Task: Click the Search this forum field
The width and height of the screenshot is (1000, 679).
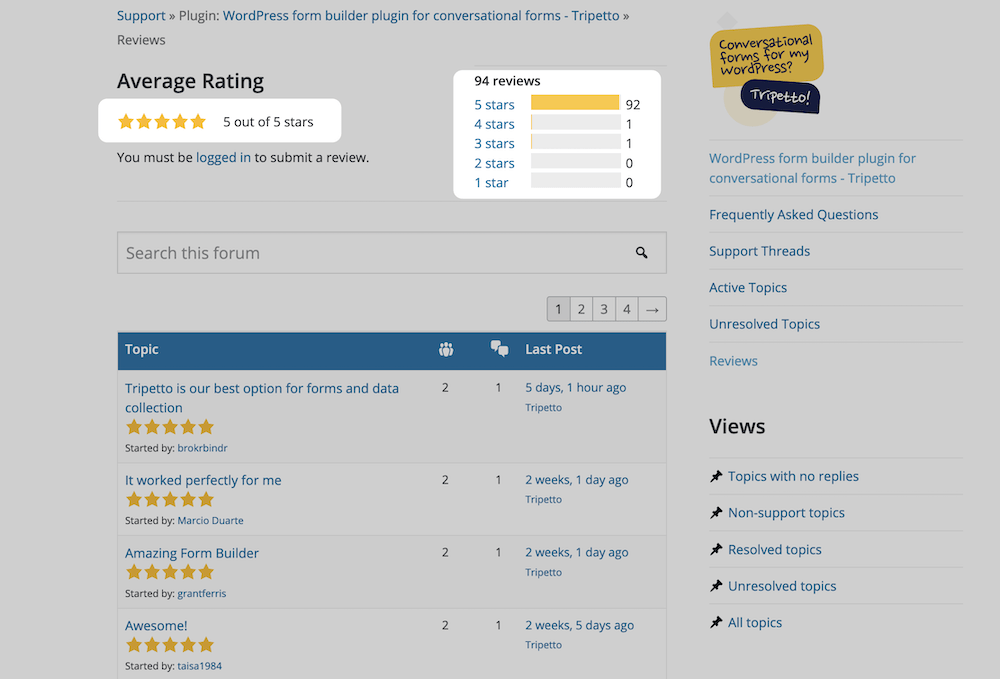Action: click(392, 253)
